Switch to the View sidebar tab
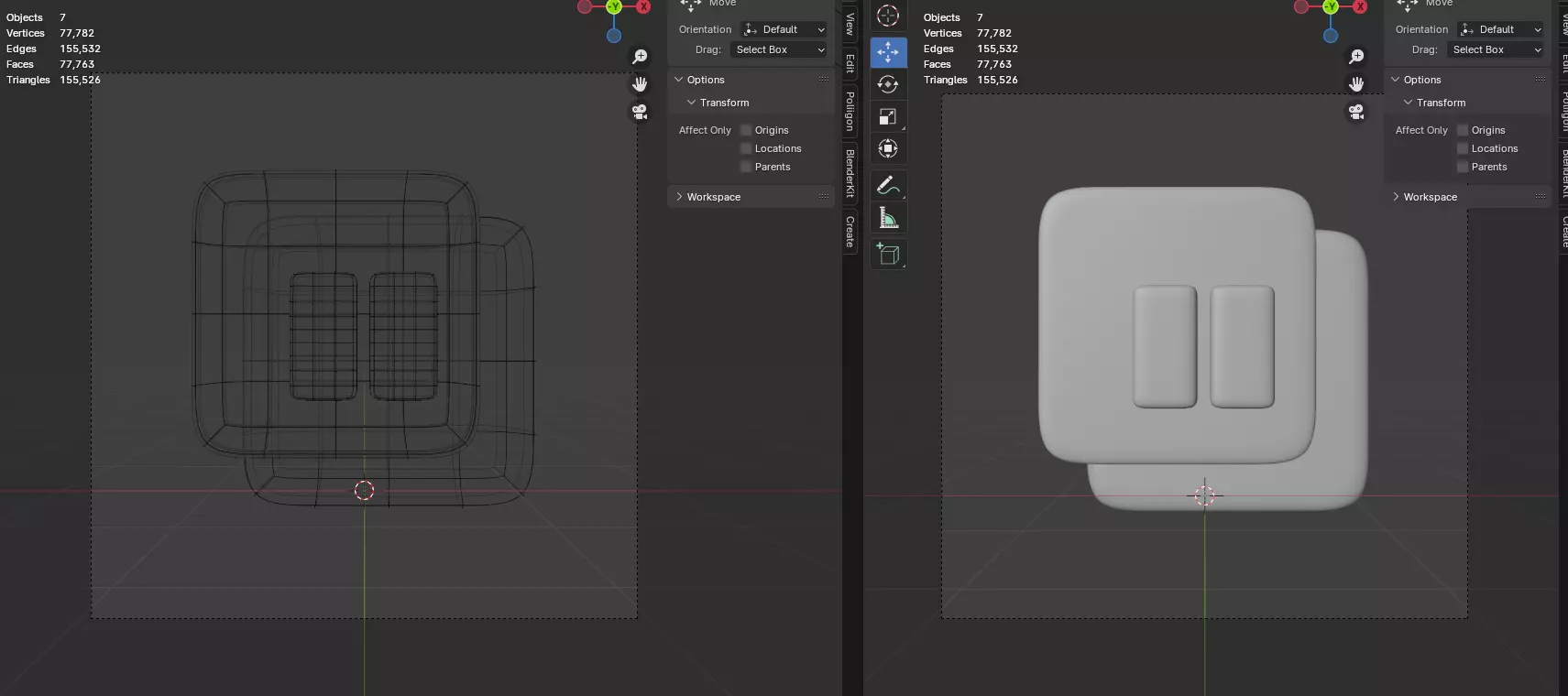The width and height of the screenshot is (1568, 696). pyautogui.click(x=850, y=24)
